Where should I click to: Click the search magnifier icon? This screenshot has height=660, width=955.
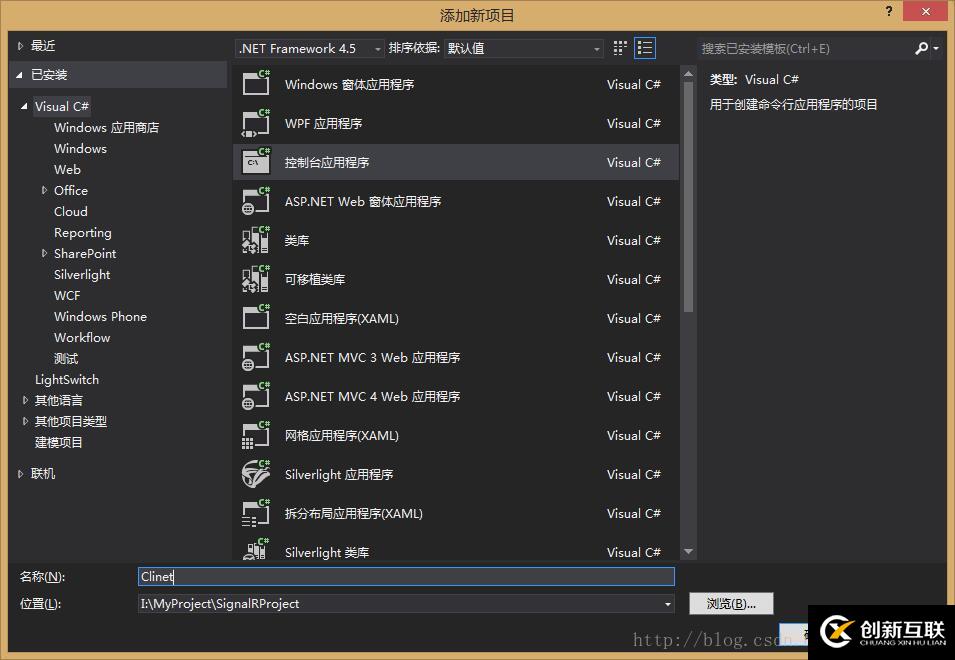922,48
